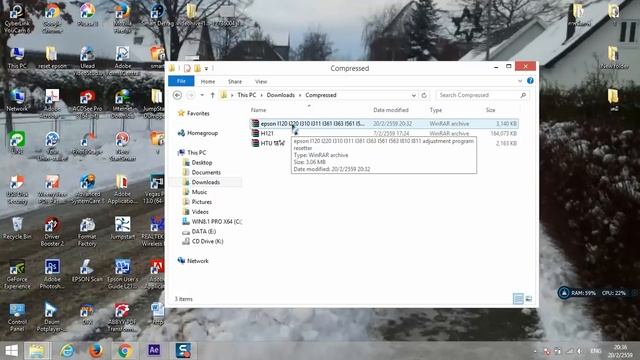The width and height of the screenshot is (640, 360).
Task: Click File Explorer on the taskbar
Action: coord(37,350)
